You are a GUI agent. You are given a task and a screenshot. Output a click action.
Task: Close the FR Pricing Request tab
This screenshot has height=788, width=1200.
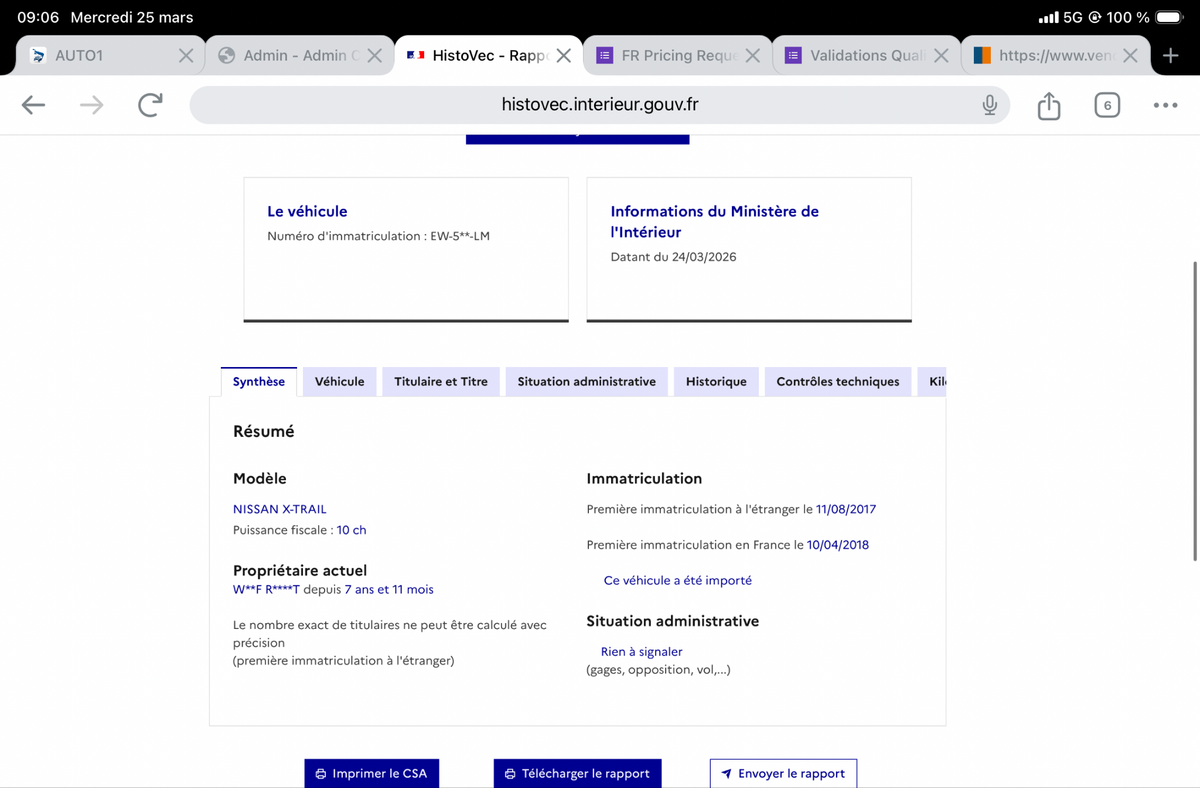(x=752, y=56)
